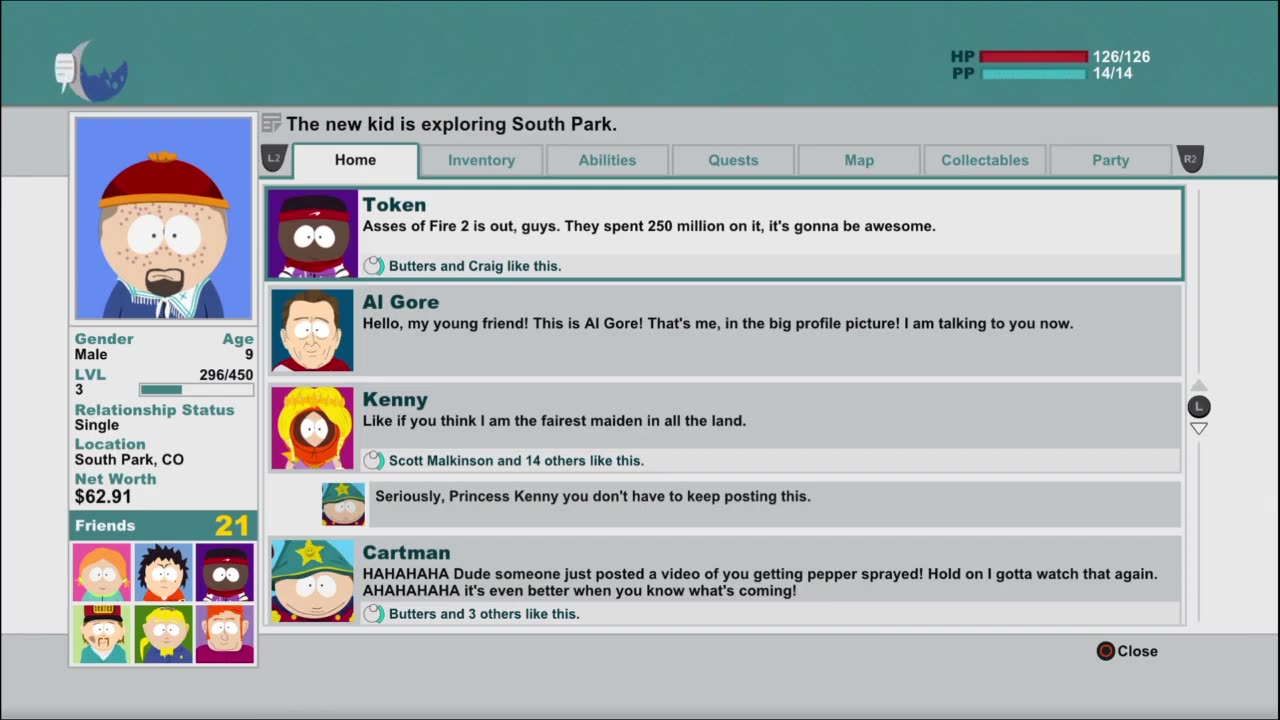1280x720 pixels.
Task: Select the black-haired friend thumbnail
Action: (x=163, y=572)
